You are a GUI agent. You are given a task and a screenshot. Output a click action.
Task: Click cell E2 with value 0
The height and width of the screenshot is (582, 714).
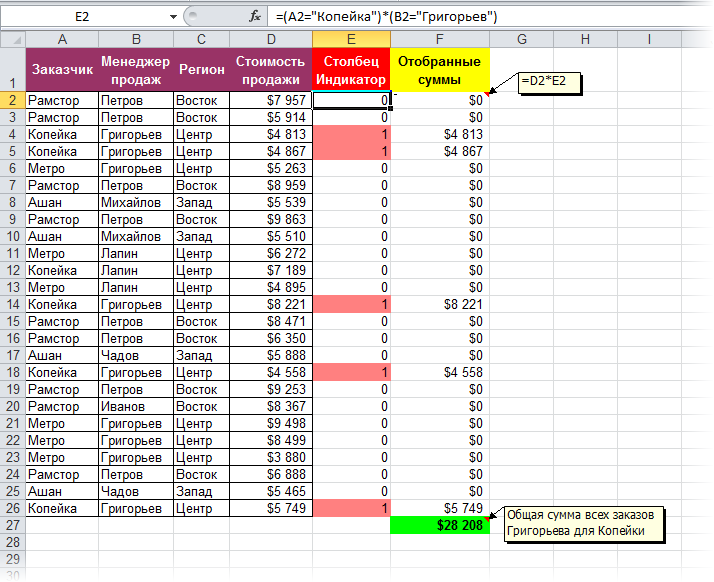pyautogui.click(x=351, y=100)
